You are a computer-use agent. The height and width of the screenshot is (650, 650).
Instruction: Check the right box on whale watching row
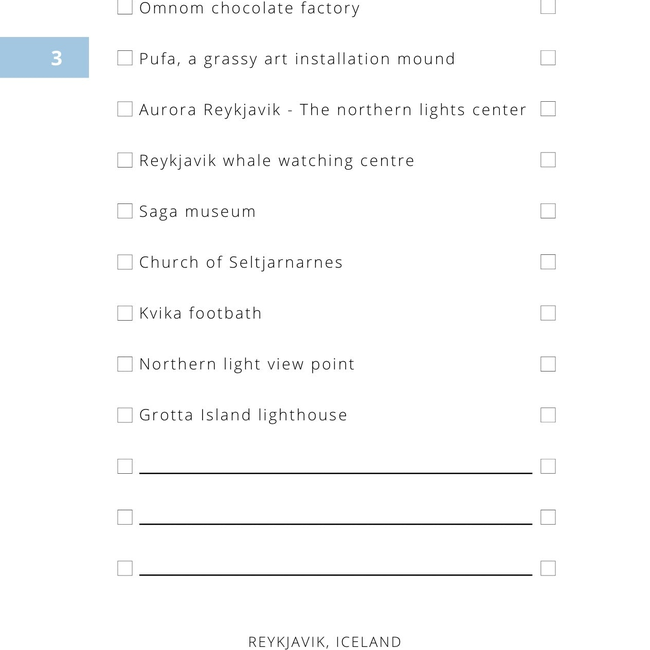[x=548, y=160]
